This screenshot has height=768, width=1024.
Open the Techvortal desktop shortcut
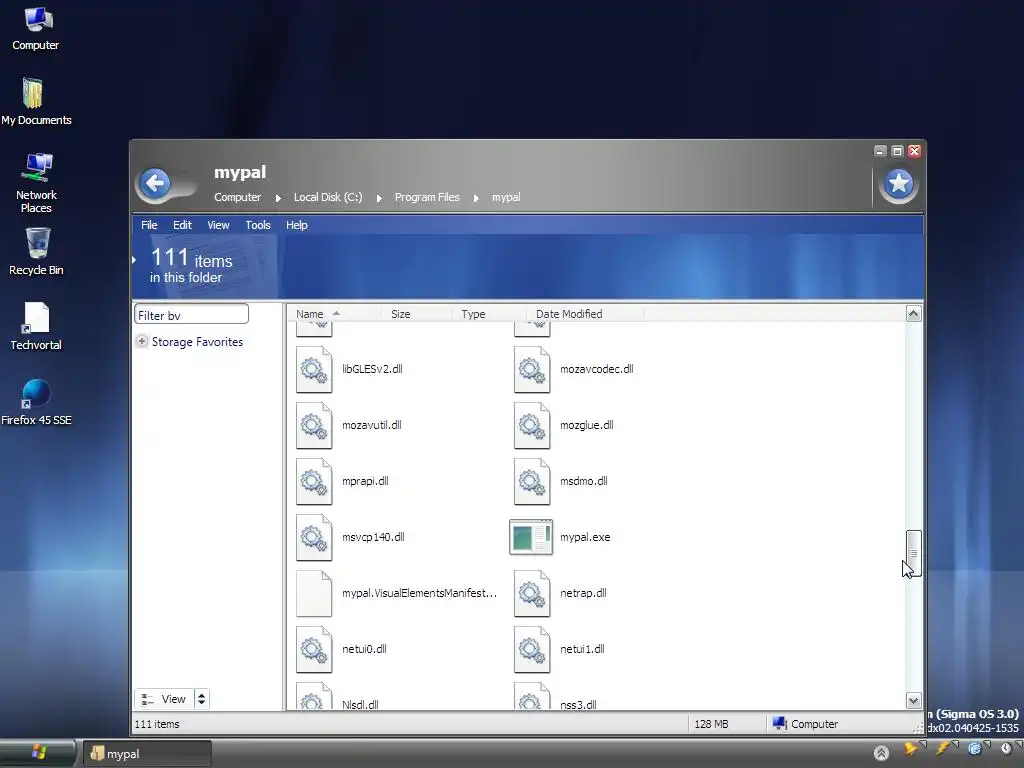[x=36, y=327]
